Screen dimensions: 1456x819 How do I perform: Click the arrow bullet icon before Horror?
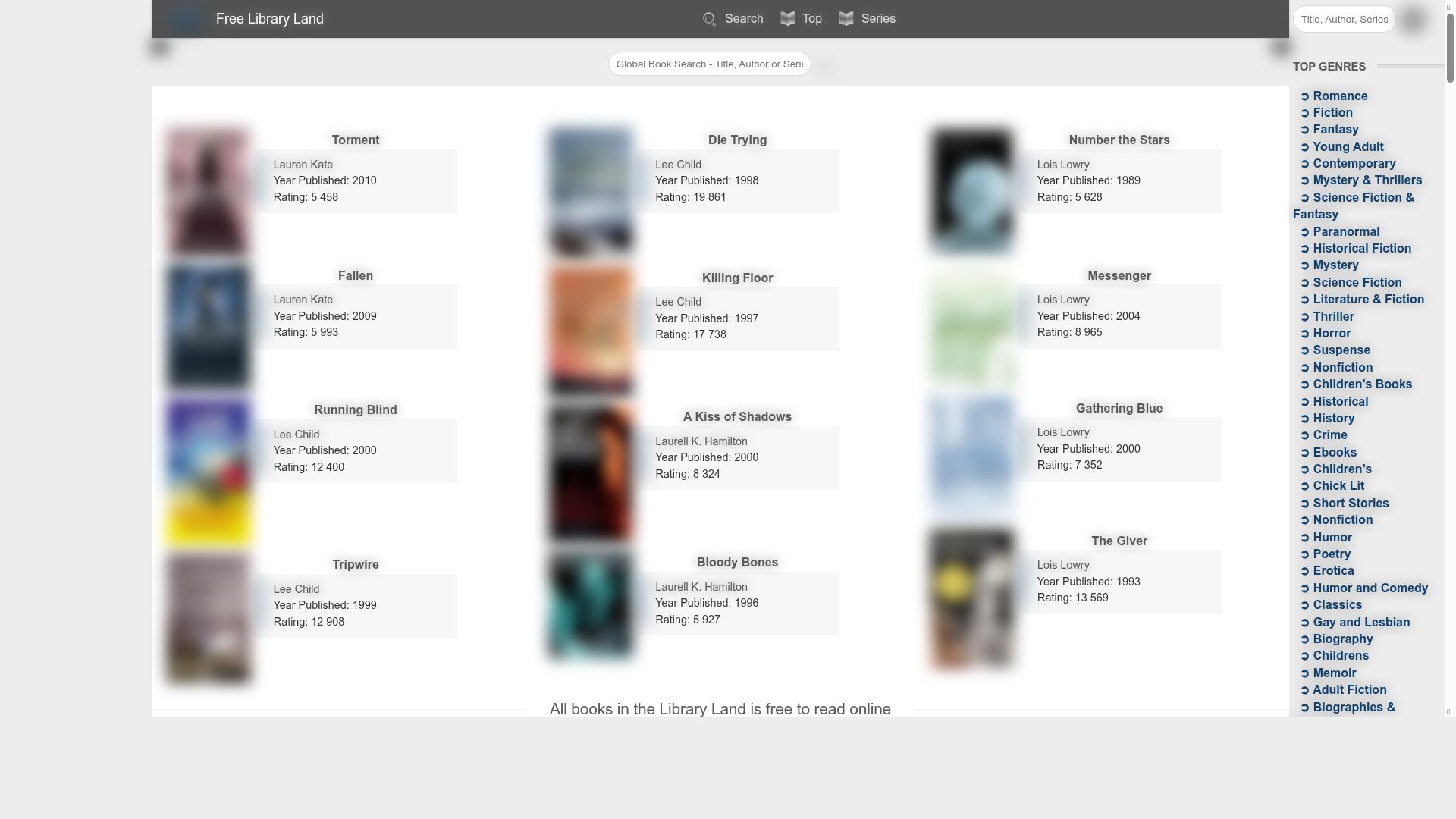pyautogui.click(x=1305, y=334)
